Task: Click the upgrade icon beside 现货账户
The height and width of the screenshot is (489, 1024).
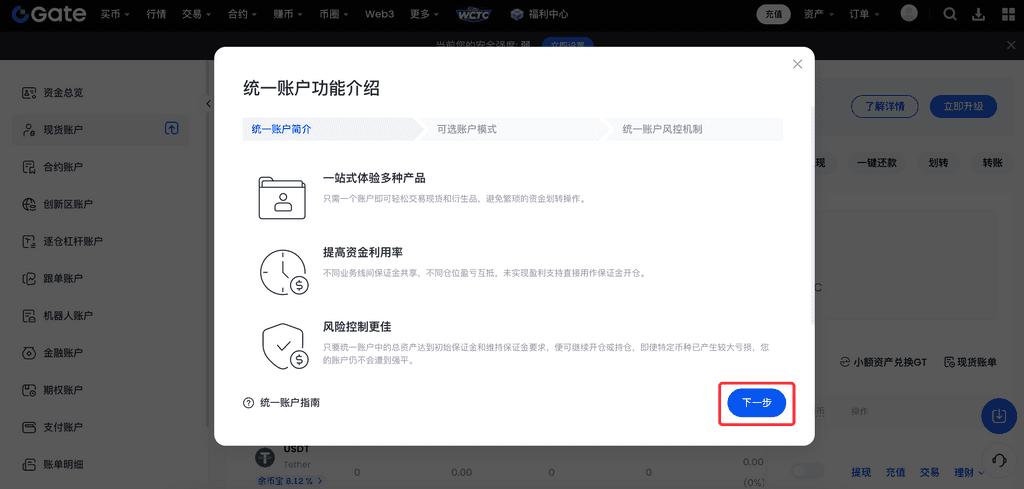Action: (x=172, y=129)
